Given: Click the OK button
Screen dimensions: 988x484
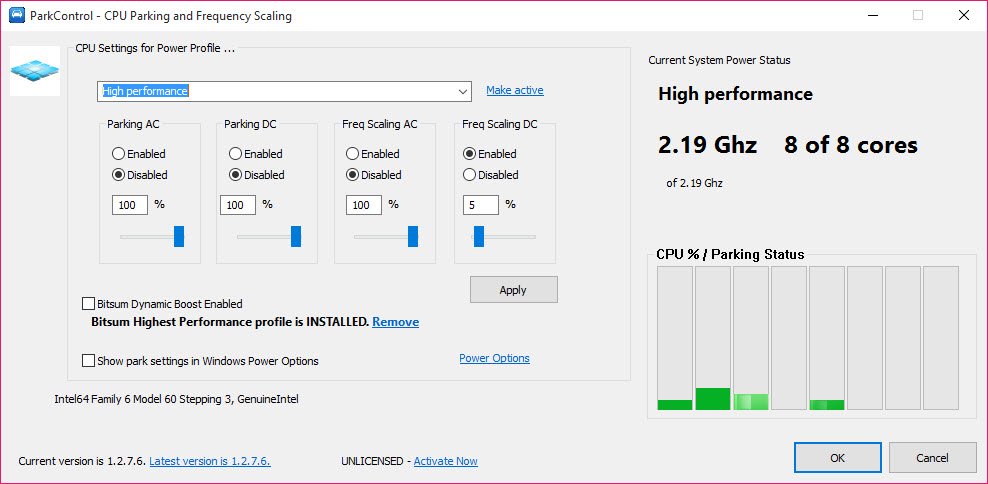Looking at the screenshot, I should (837, 458).
